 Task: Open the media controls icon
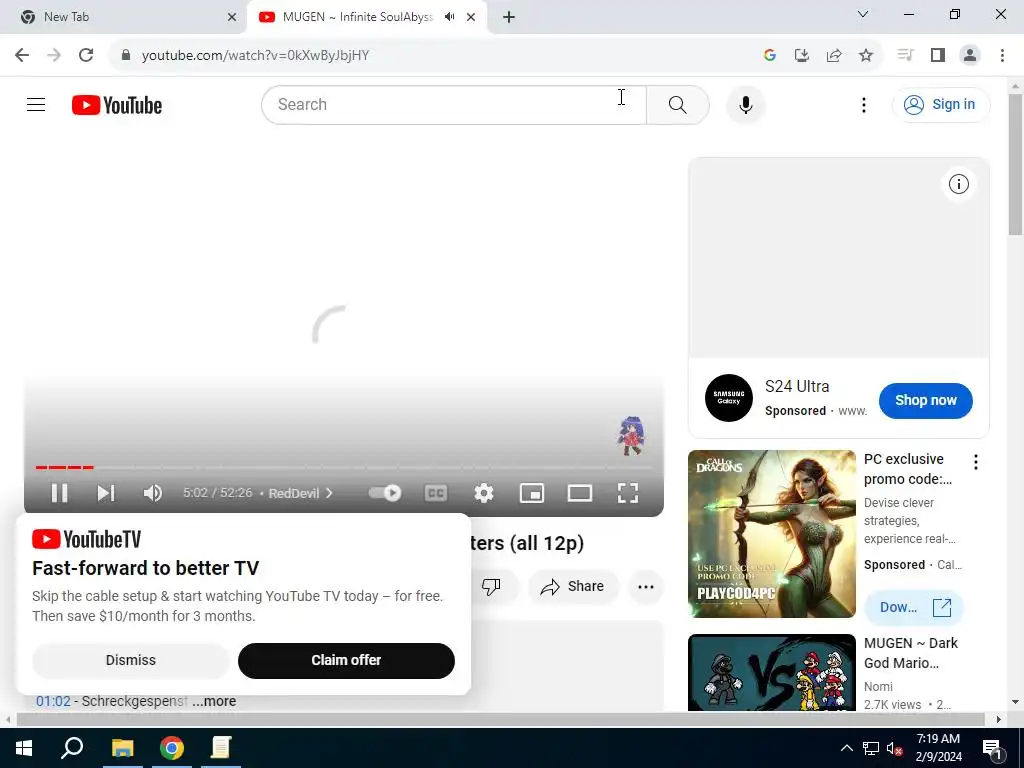905,55
